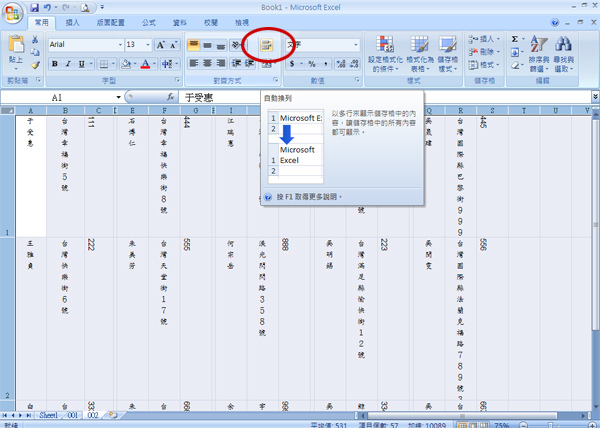
Task: Apply Comma Style number format
Action: (x=325, y=64)
